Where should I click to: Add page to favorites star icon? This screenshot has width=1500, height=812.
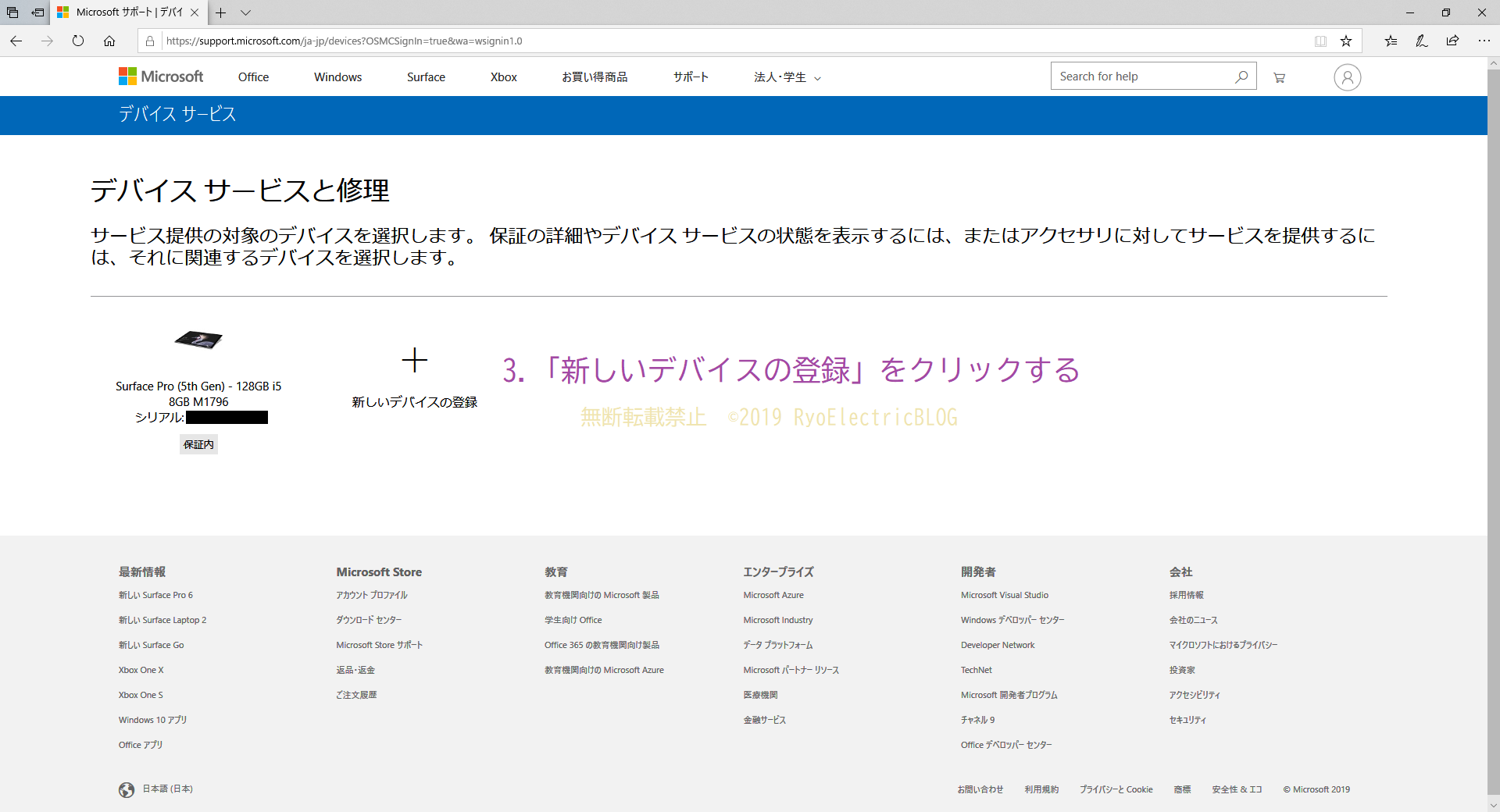click(x=1346, y=41)
